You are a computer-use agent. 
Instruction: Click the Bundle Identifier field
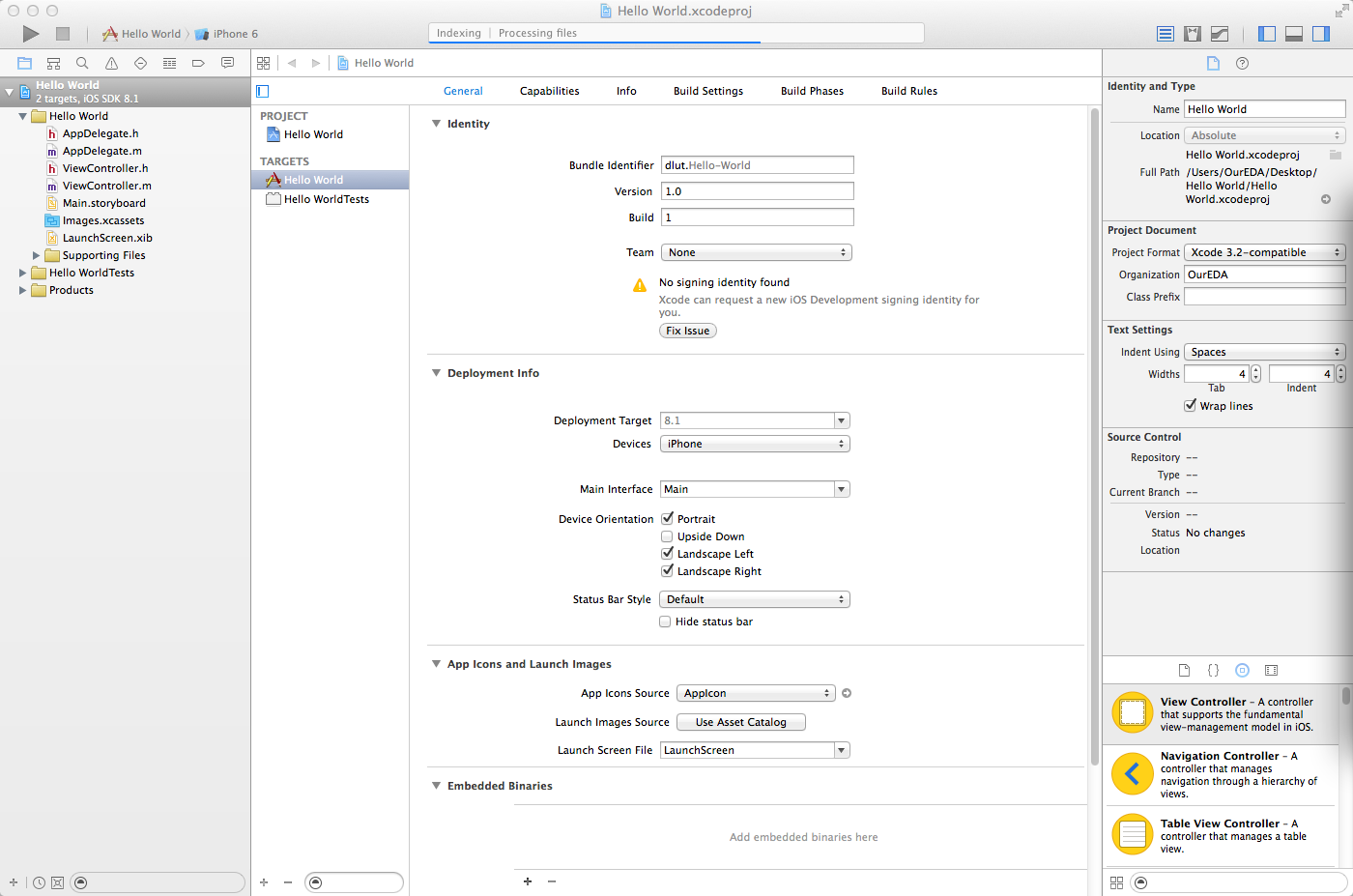[757, 165]
